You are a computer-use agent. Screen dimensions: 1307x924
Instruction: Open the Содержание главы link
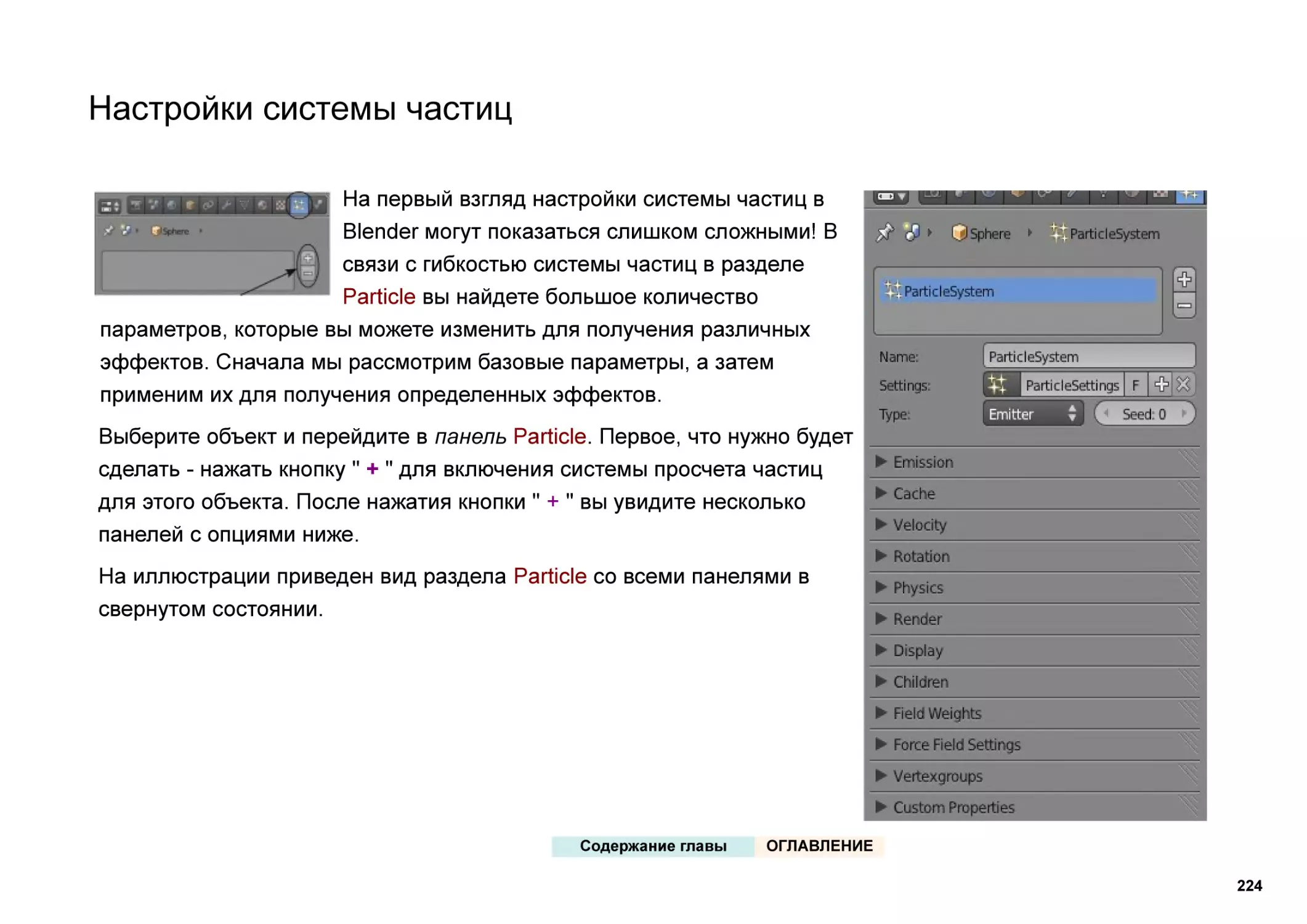coord(653,846)
